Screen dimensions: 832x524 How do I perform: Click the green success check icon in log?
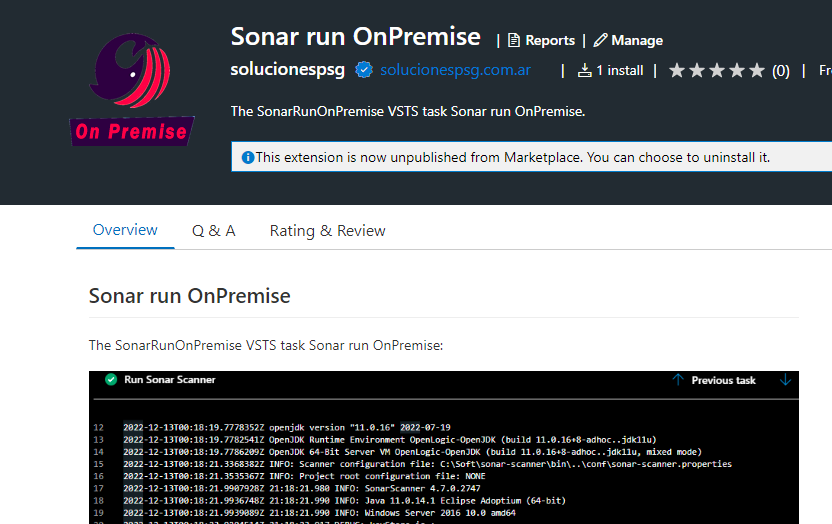111,380
